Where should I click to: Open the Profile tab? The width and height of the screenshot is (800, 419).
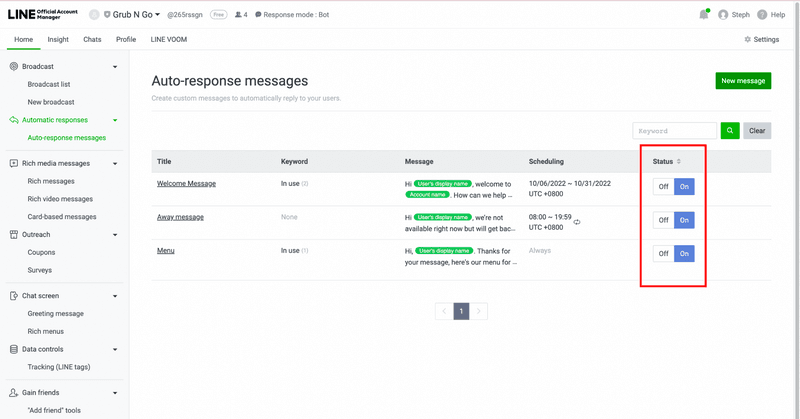[x=126, y=39]
